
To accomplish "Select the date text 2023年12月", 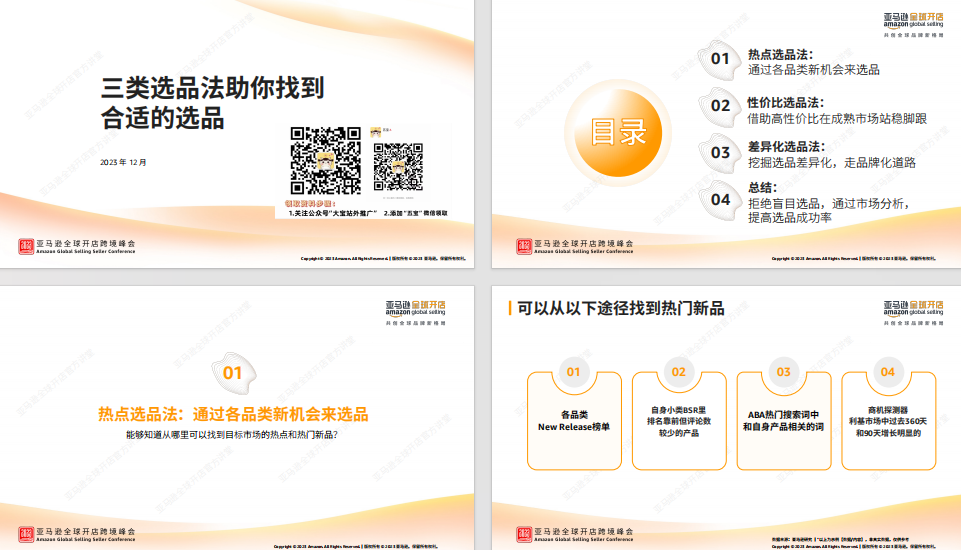I will 123,162.
